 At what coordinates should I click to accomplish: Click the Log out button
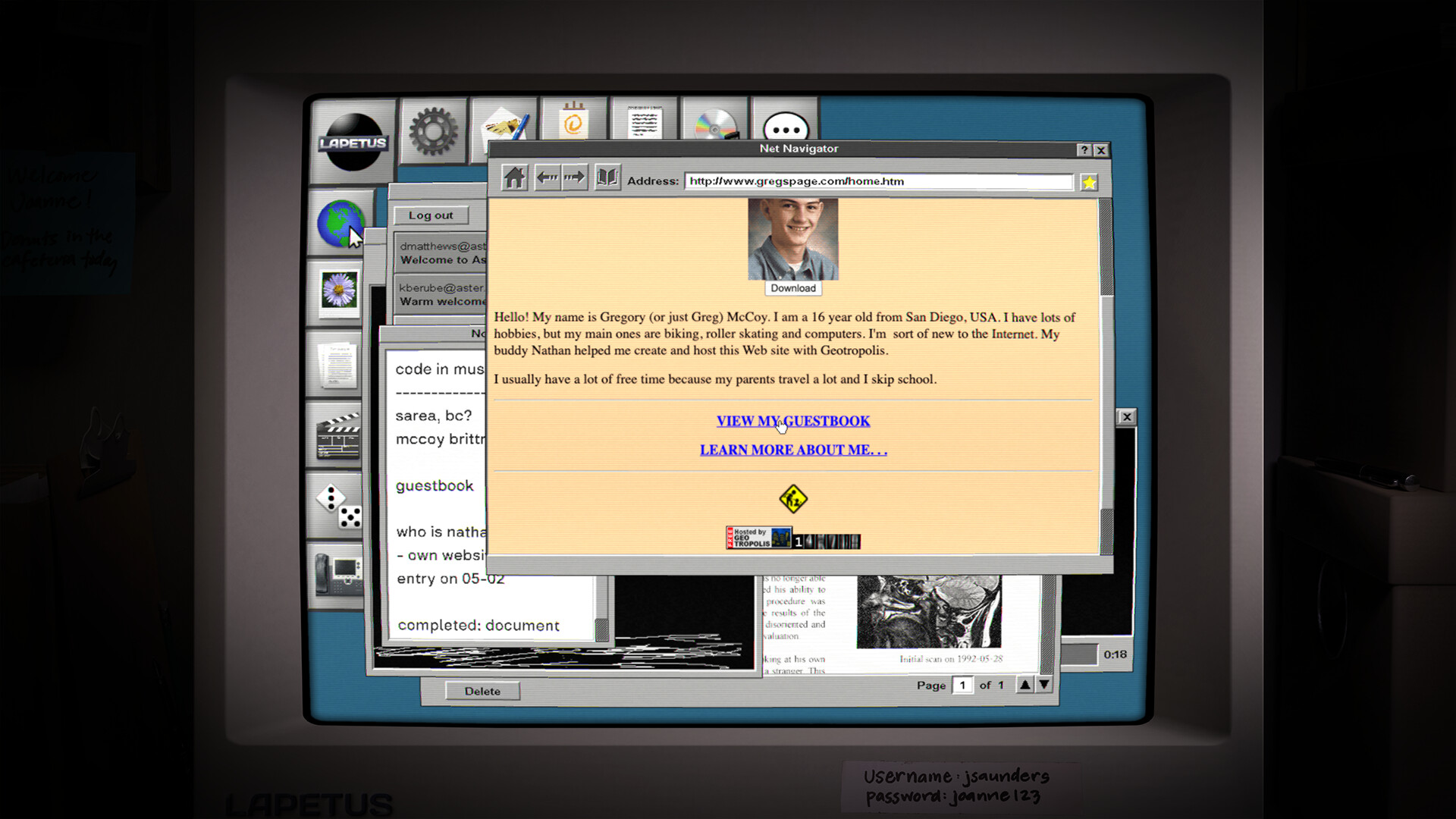431,215
